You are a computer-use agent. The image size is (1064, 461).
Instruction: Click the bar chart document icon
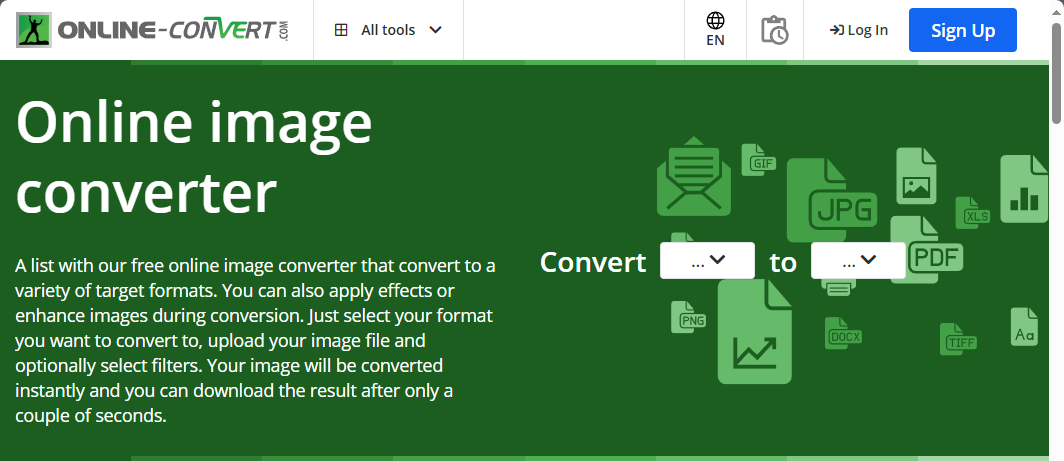[x=1023, y=188]
